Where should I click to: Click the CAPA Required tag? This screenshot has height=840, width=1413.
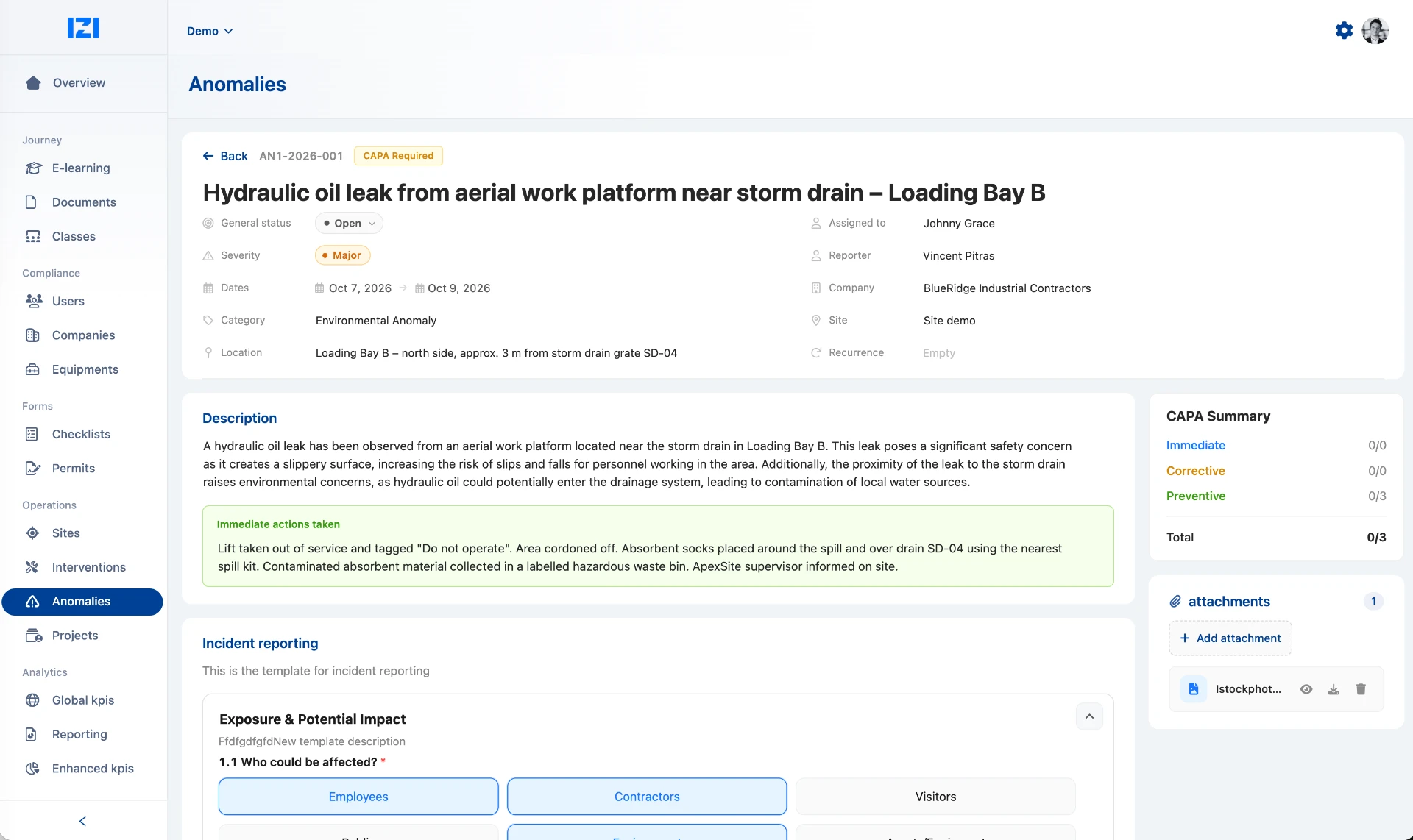398,156
